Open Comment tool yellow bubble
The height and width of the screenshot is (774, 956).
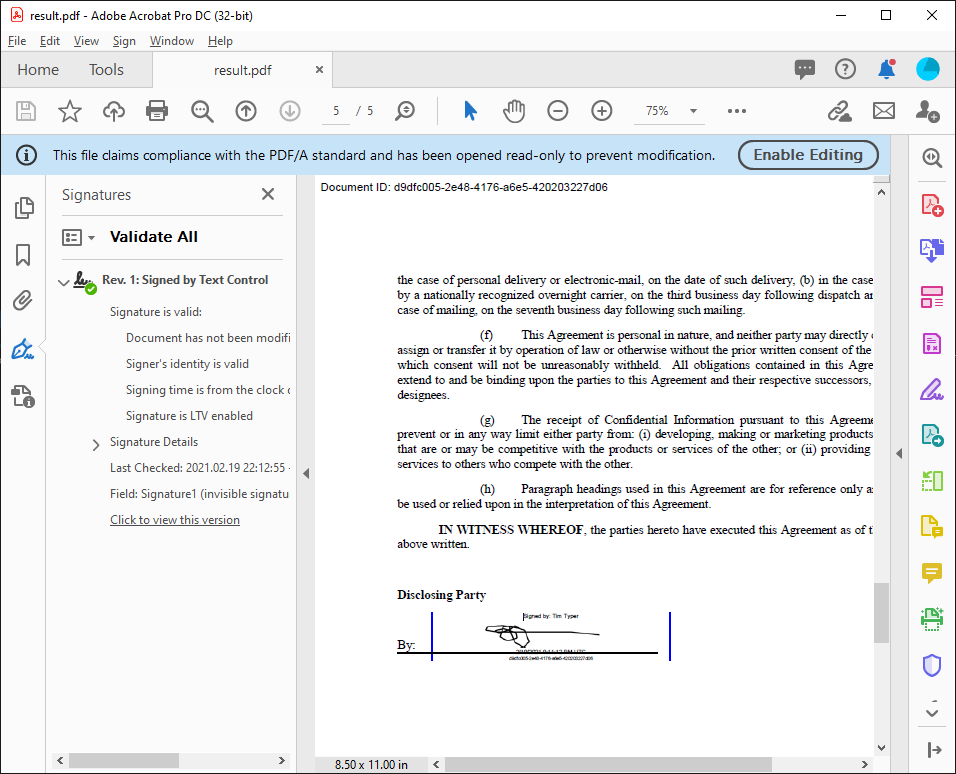(x=932, y=573)
